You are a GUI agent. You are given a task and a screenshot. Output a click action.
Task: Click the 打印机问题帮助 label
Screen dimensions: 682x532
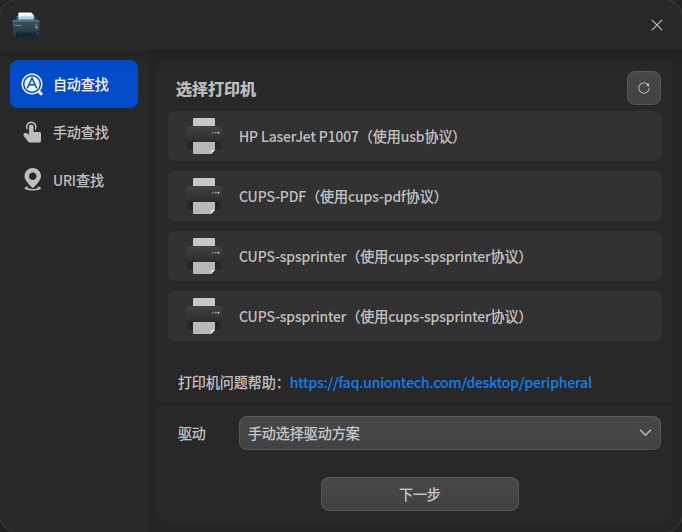[230, 383]
